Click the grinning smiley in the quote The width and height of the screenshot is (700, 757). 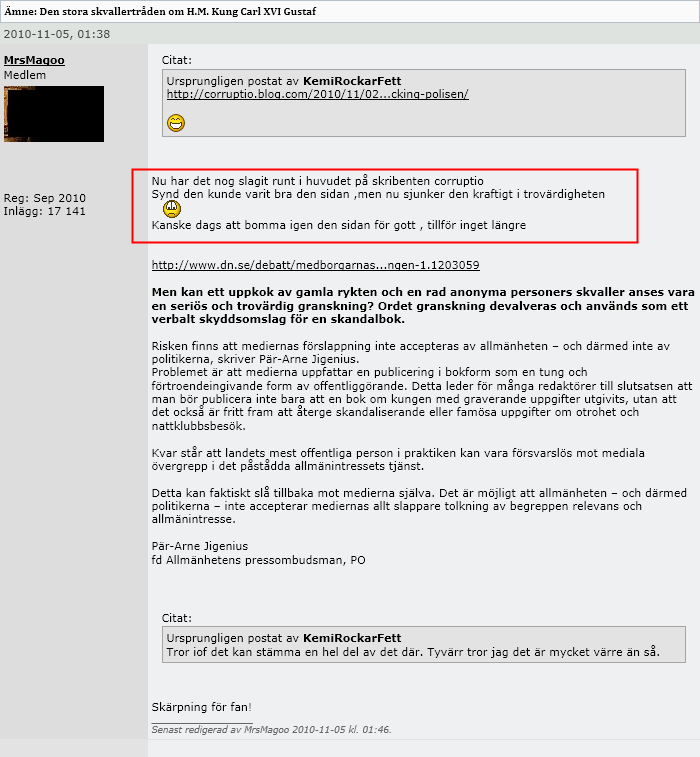pyautogui.click(x=176, y=123)
